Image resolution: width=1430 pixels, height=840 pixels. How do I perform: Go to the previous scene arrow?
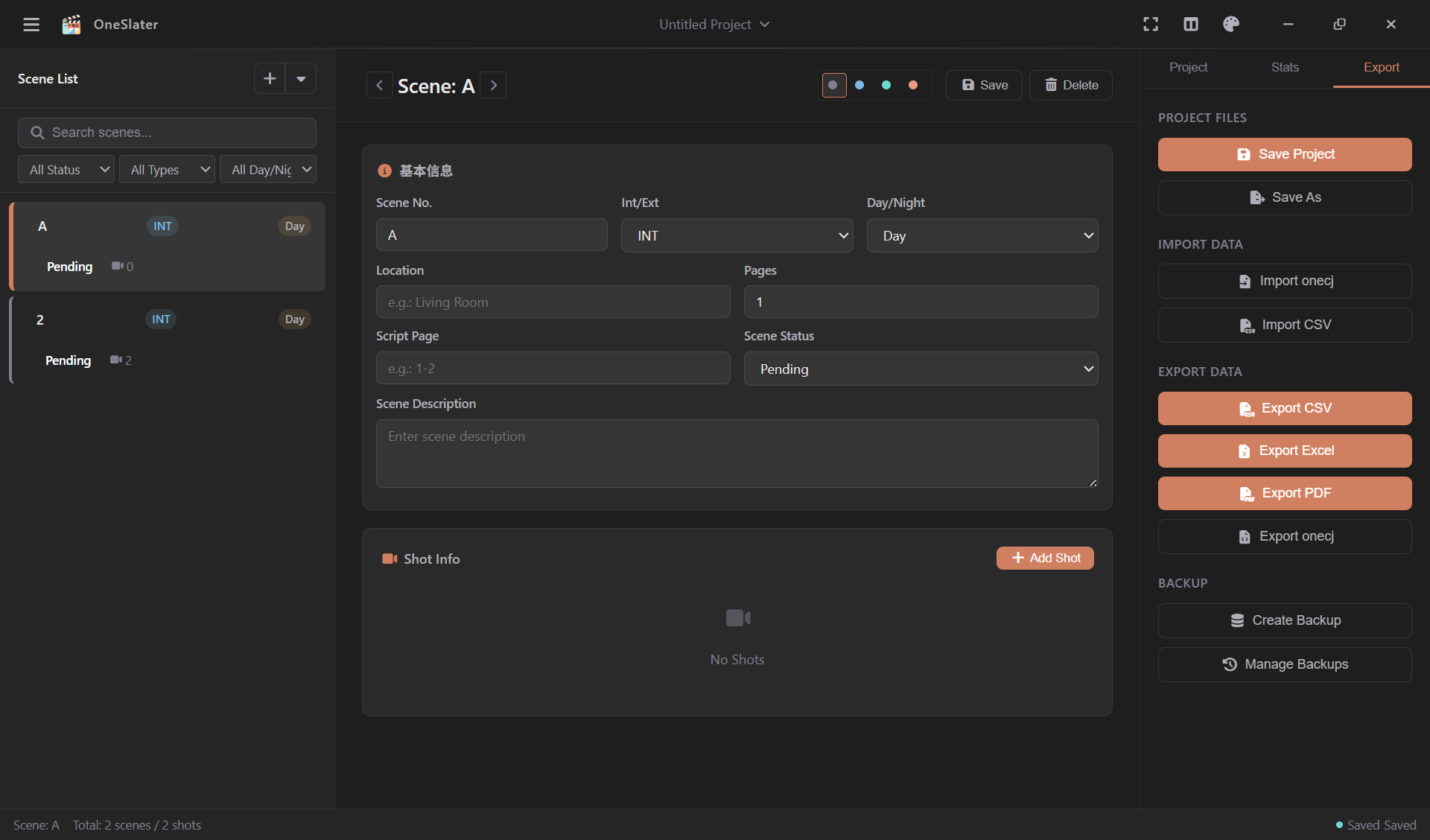click(x=380, y=85)
